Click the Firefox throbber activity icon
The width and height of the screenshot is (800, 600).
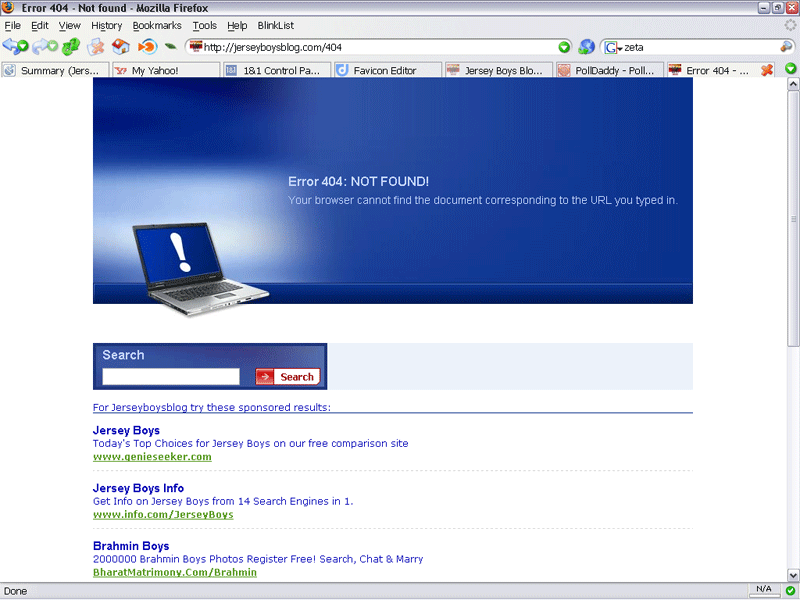(790, 25)
